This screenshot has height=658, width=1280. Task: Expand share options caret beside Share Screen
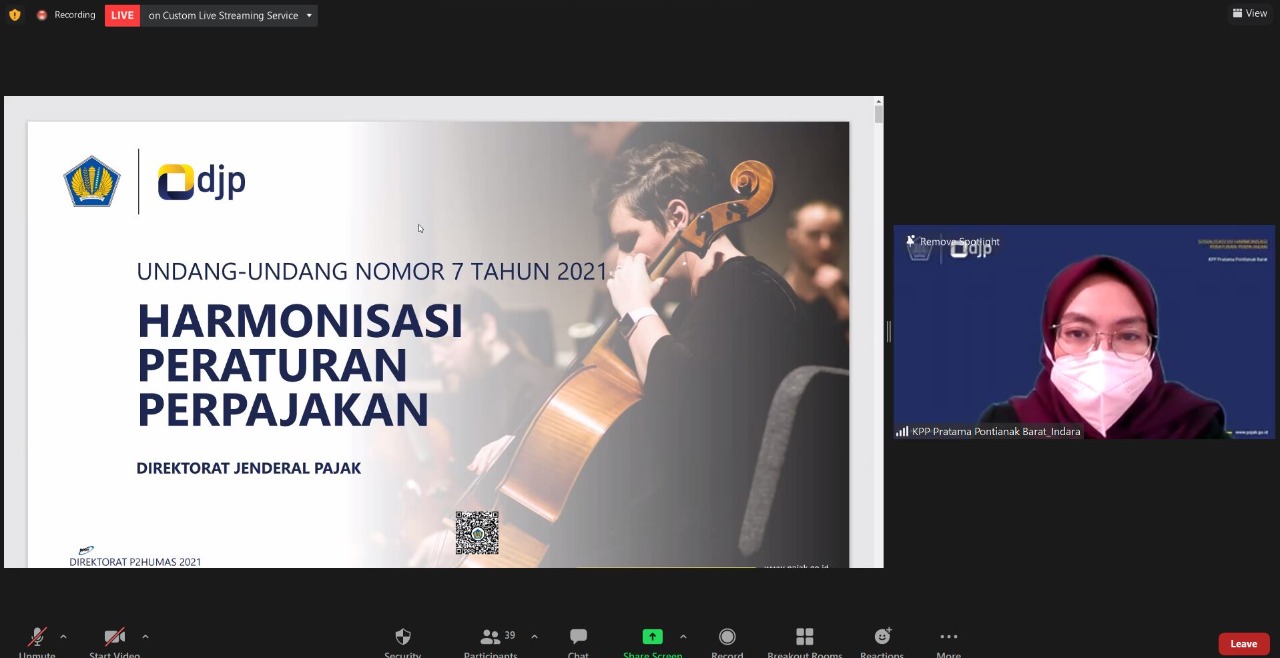(x=683, y=636)
